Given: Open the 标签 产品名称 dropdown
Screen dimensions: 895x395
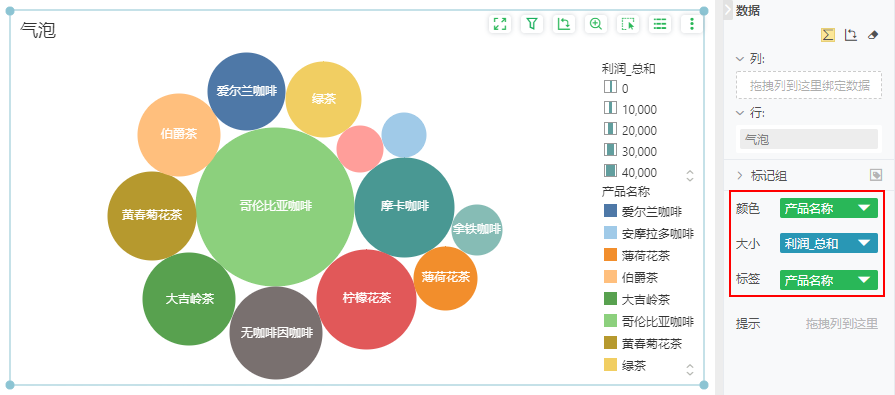Looking at the screenshot, I should click(828, 280).
